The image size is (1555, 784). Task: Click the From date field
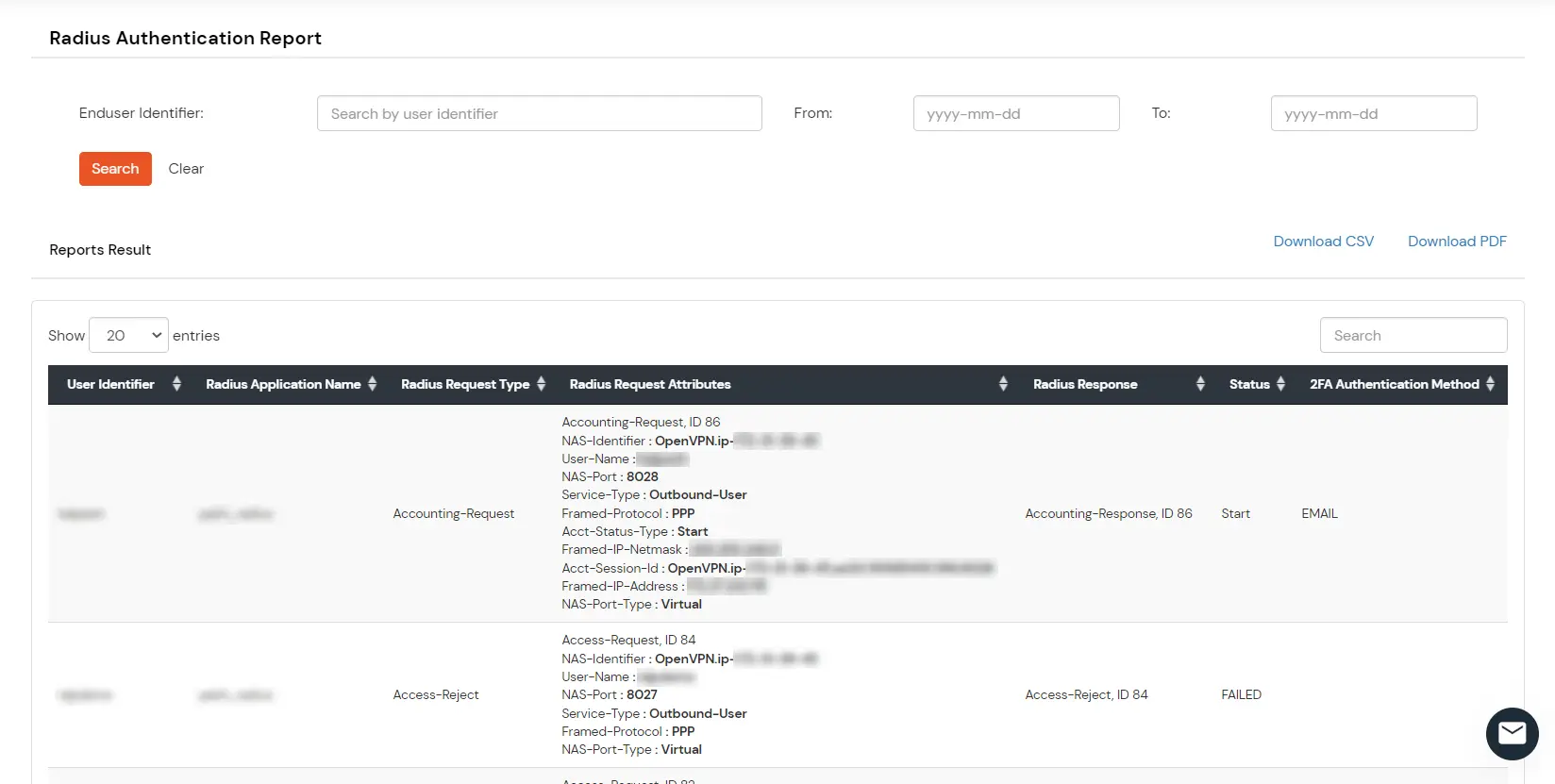[x=1016, y=113]
